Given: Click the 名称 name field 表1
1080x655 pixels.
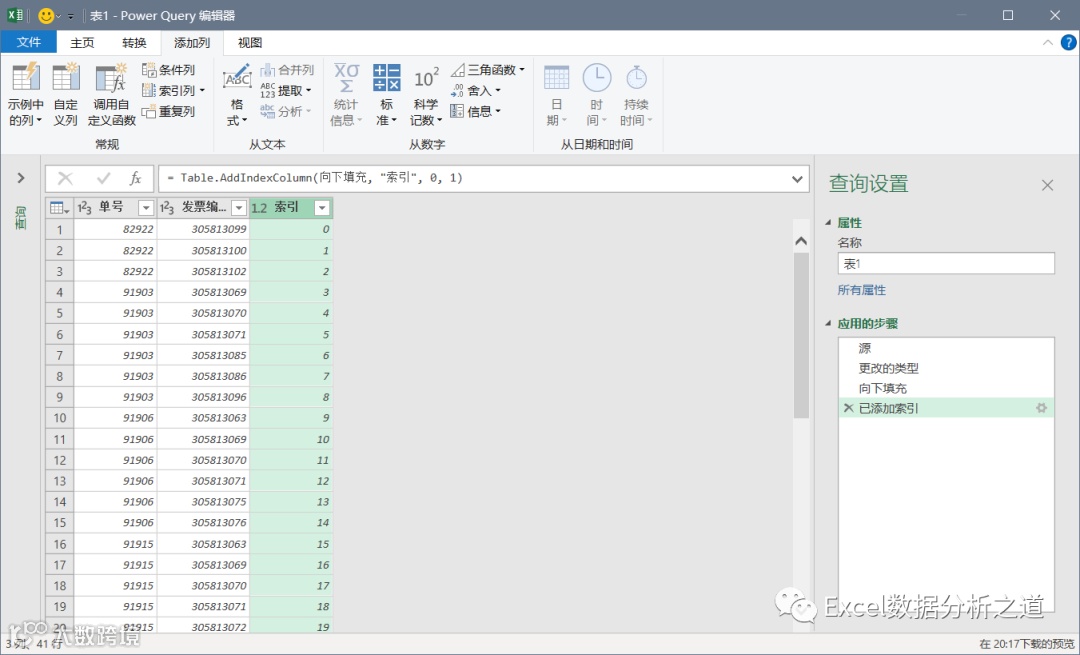Looking at the screenshot, I should (946, 264).
